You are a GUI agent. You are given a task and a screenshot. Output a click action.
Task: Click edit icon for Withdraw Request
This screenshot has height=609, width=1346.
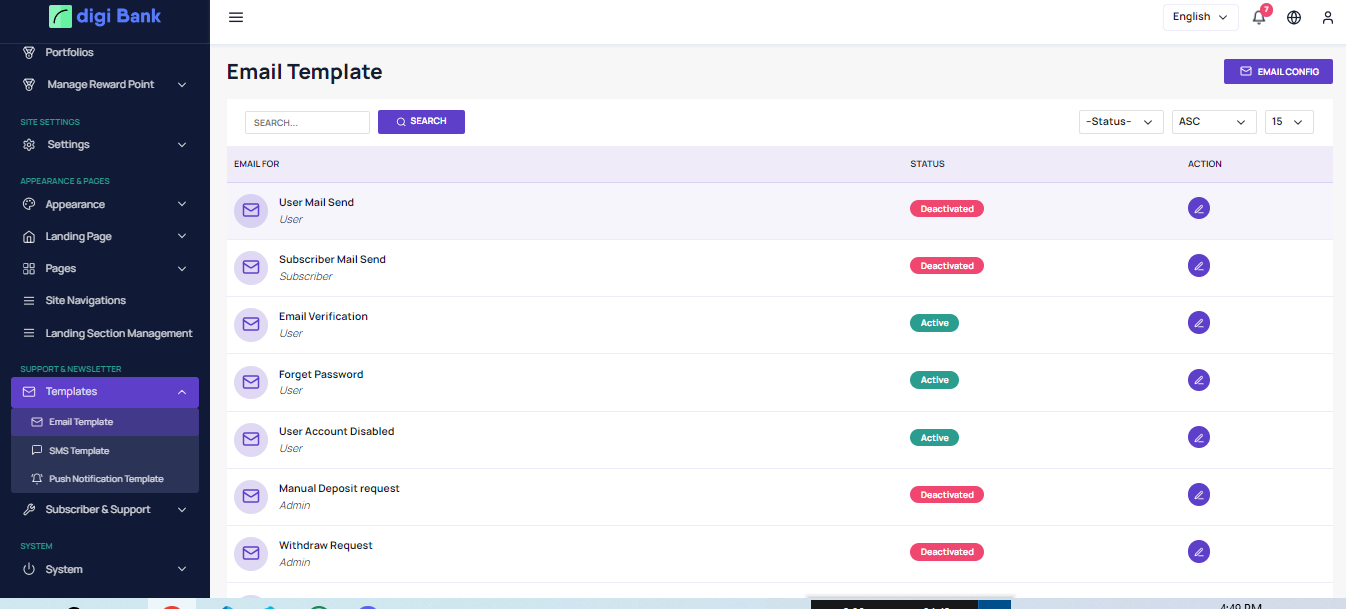(x=1198, y=552)
